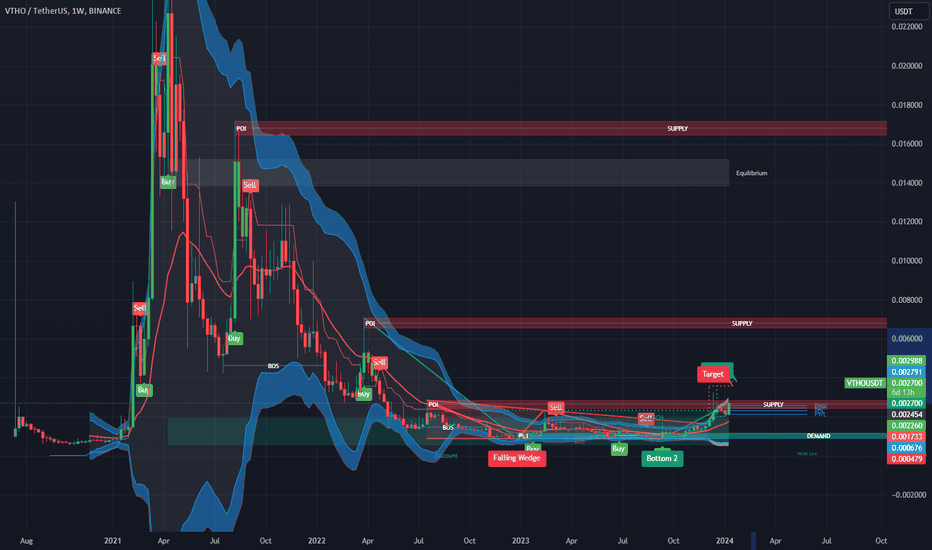Click the Buy signal next to Bottom 2 label
This screenshot has height=550, width=932.
(x=619, y=449)
